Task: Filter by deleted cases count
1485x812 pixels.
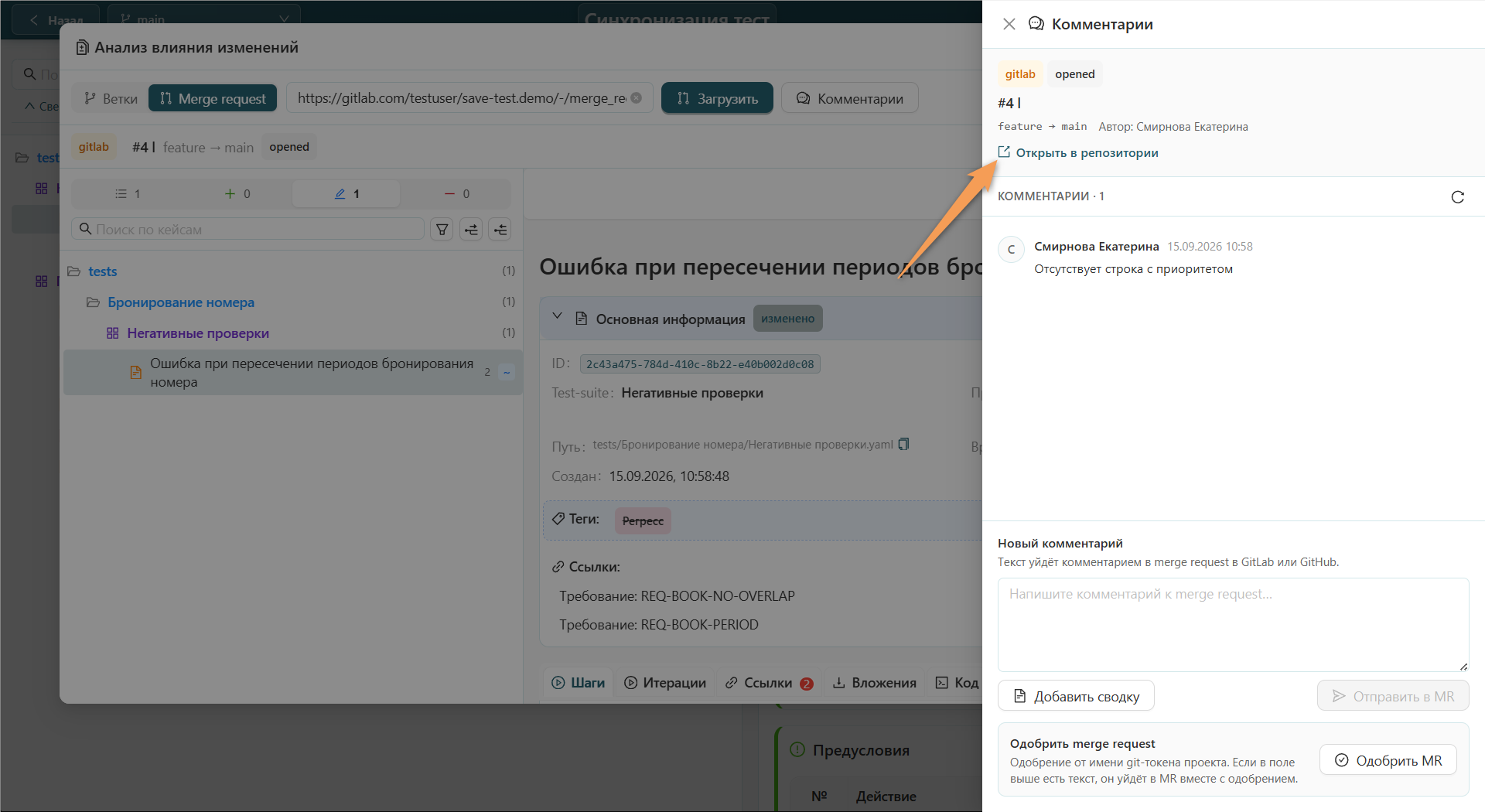Action: (x=456, y=193)
